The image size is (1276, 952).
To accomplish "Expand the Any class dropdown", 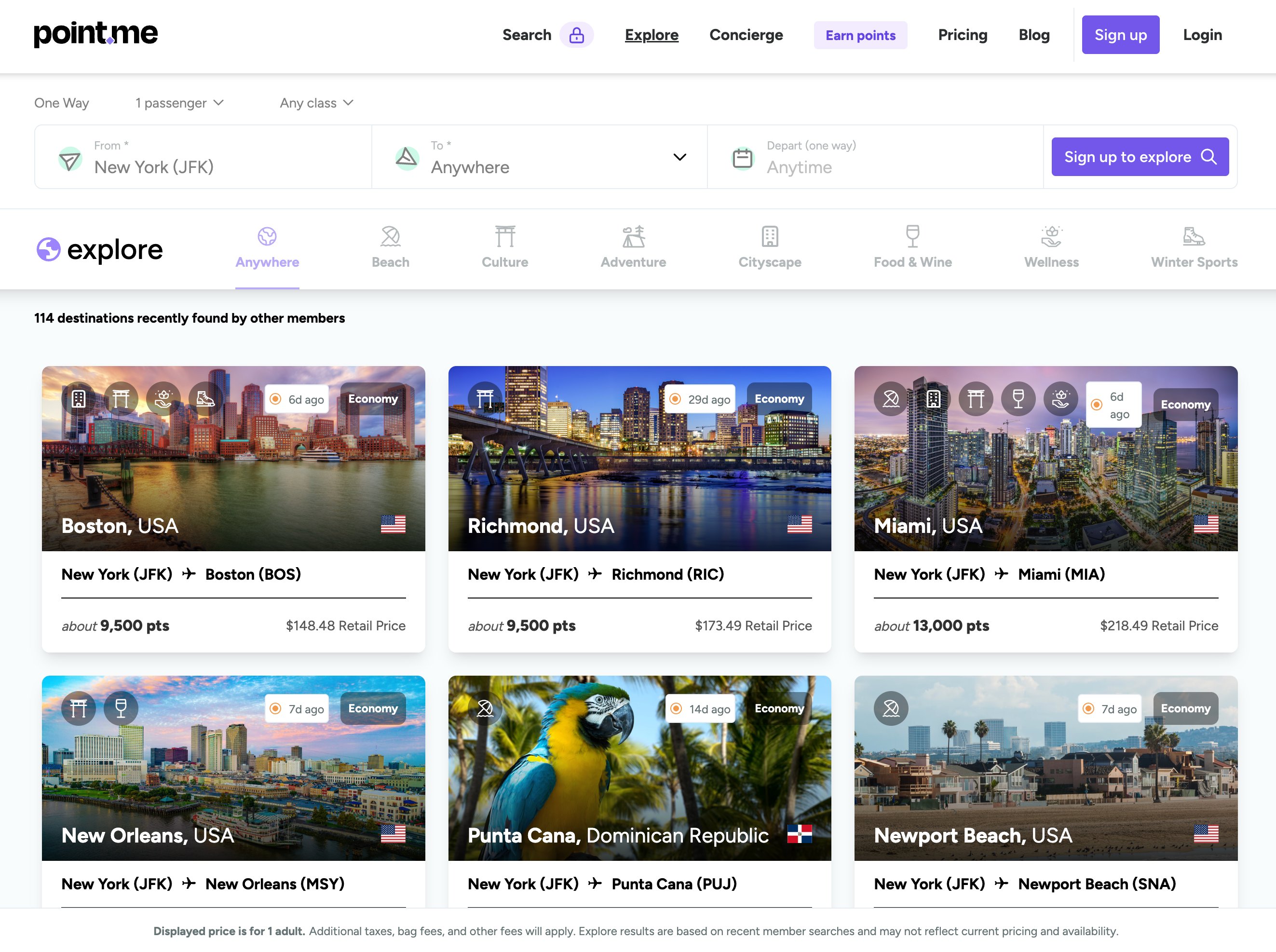I will tap(316, 103).
